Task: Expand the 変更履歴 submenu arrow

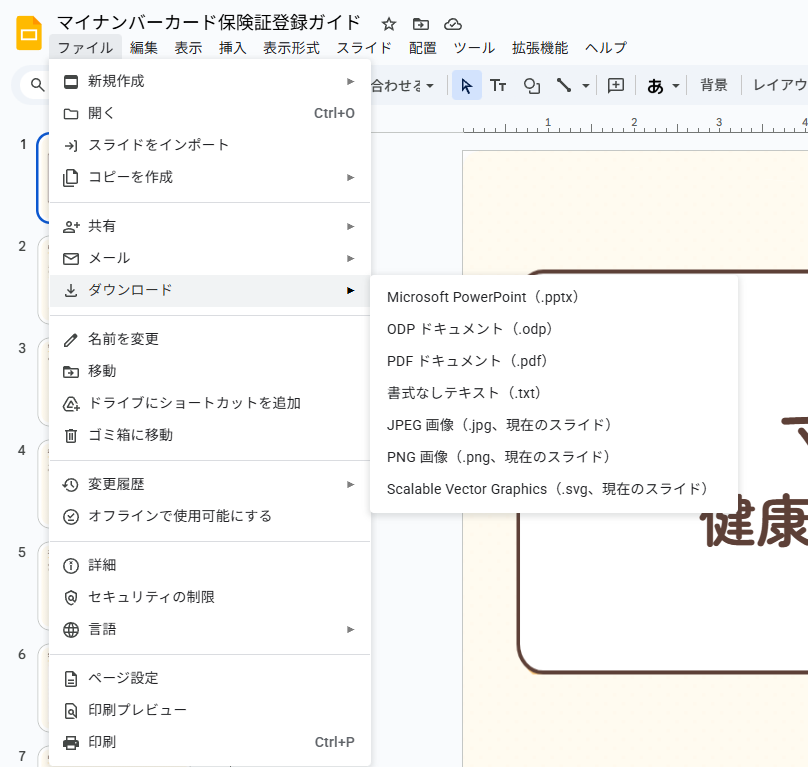Action: tap(350, 484)
